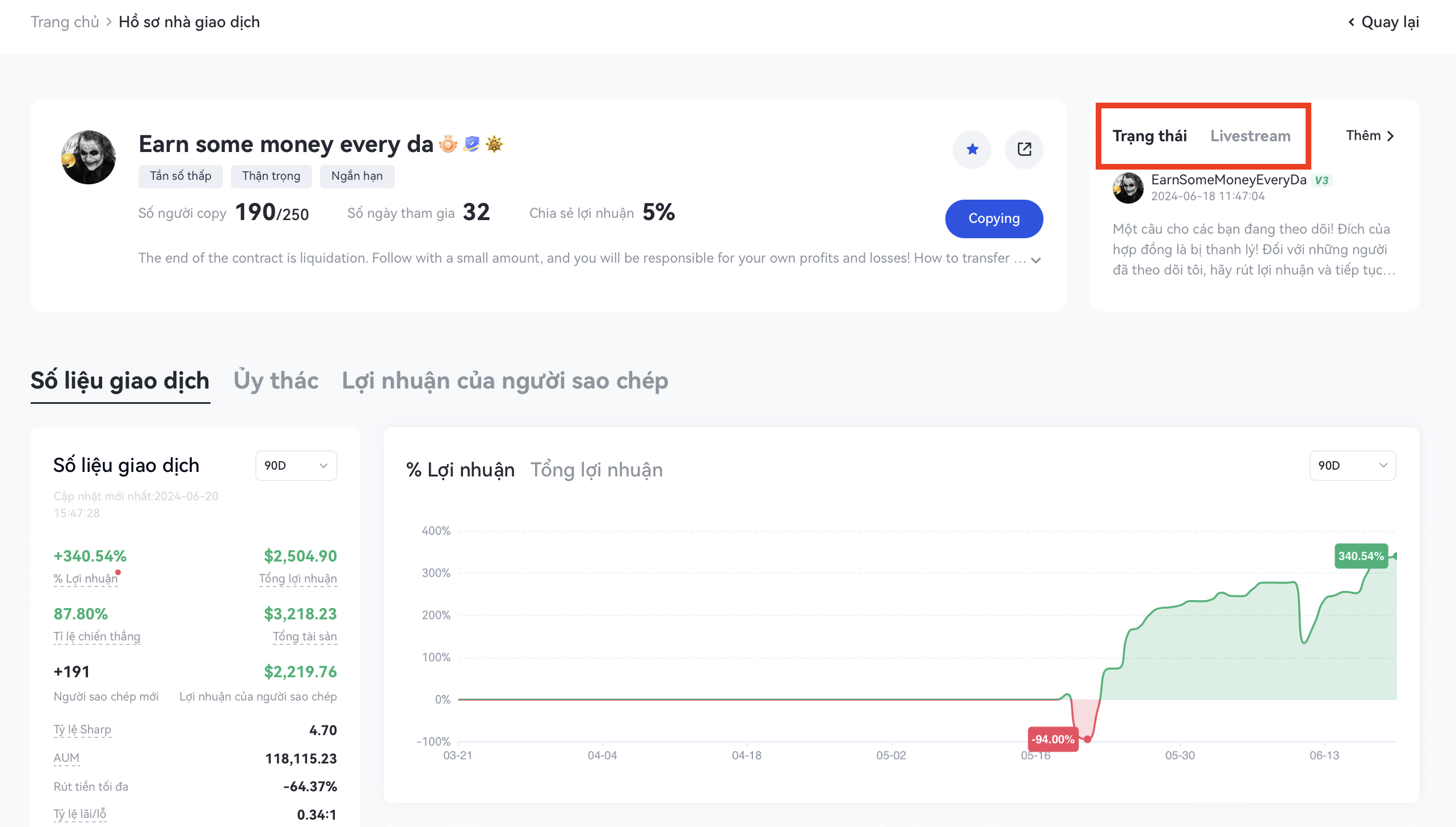This screenshot has width=1456, height=827.
Task: Open the 90D dropdown on profit chart
Action: 1352,466
